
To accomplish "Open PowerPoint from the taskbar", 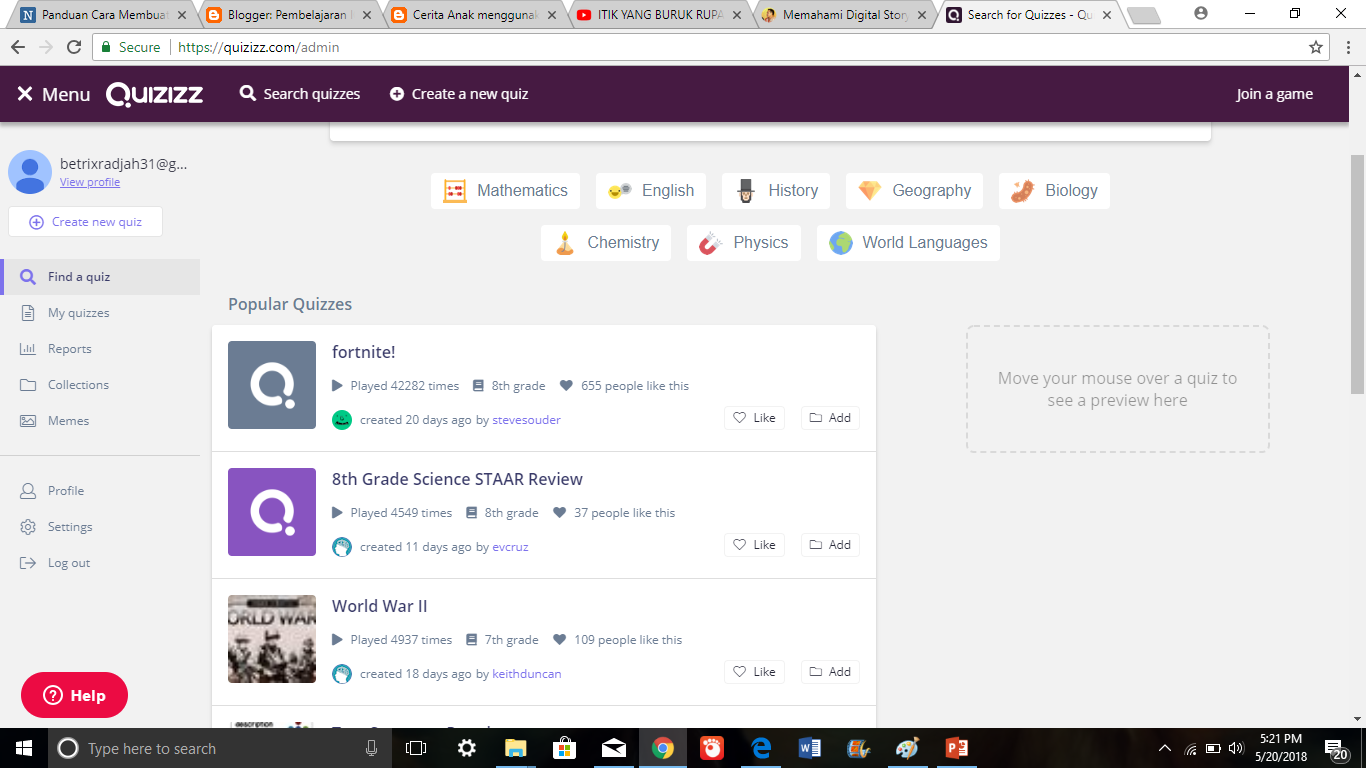I will coord(957,748).
